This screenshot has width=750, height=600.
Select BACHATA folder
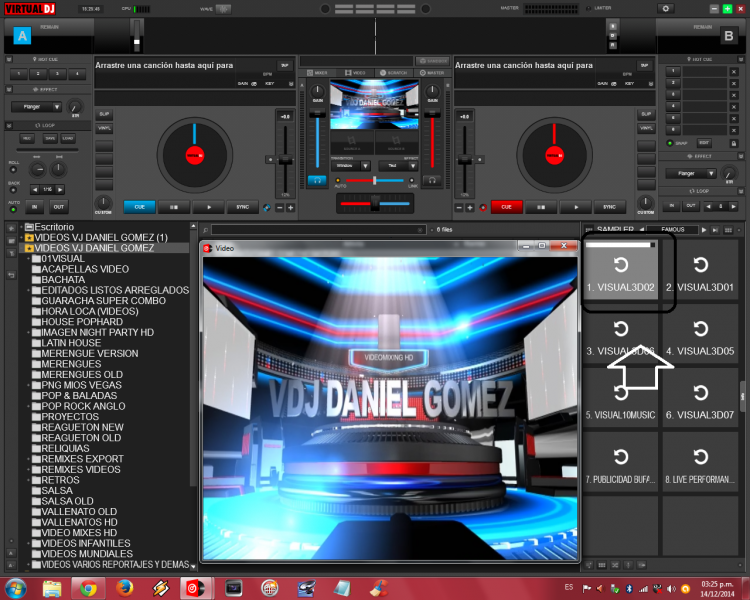[58, 280]
